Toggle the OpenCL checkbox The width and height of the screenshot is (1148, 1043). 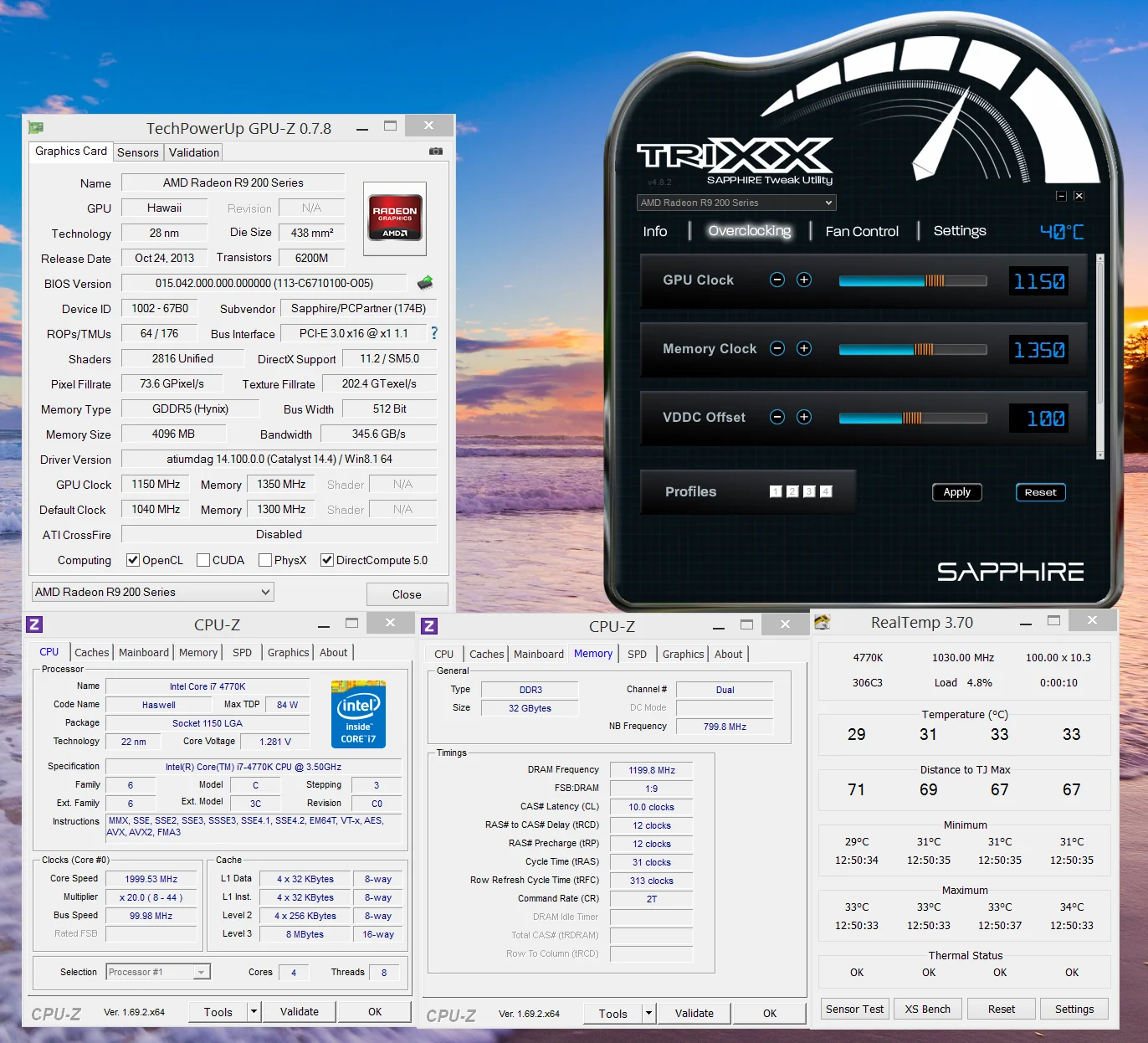133,560
